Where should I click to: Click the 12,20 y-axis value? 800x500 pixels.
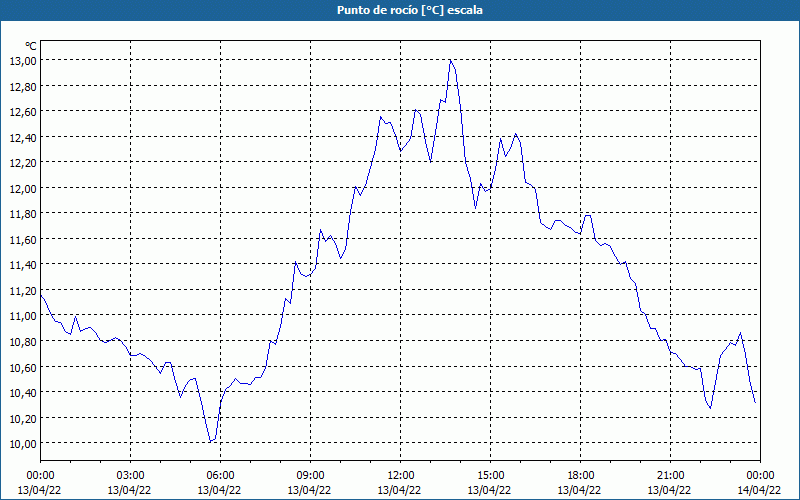(23, 163)
